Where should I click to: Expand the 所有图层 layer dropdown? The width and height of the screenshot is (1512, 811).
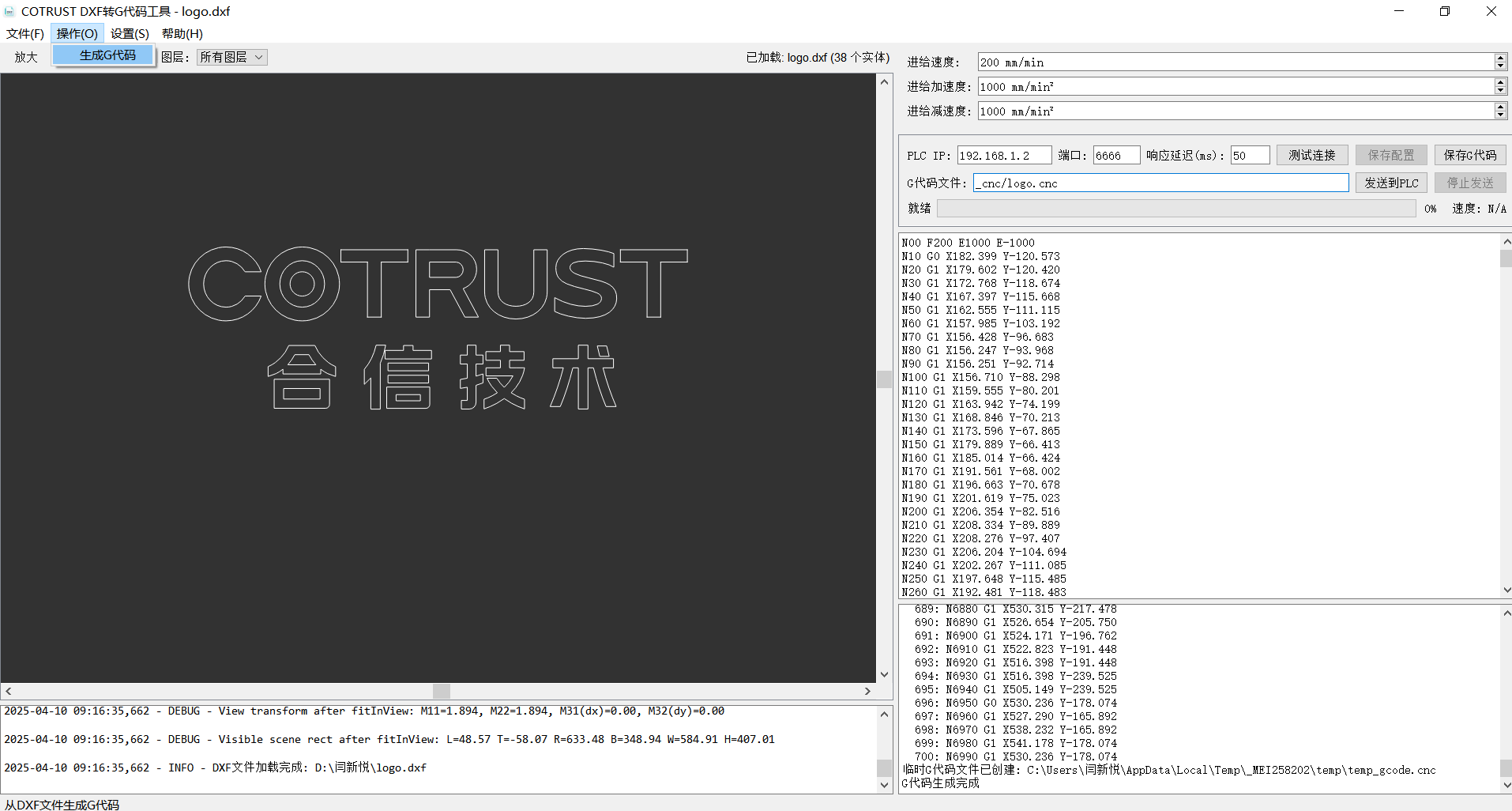232,57
